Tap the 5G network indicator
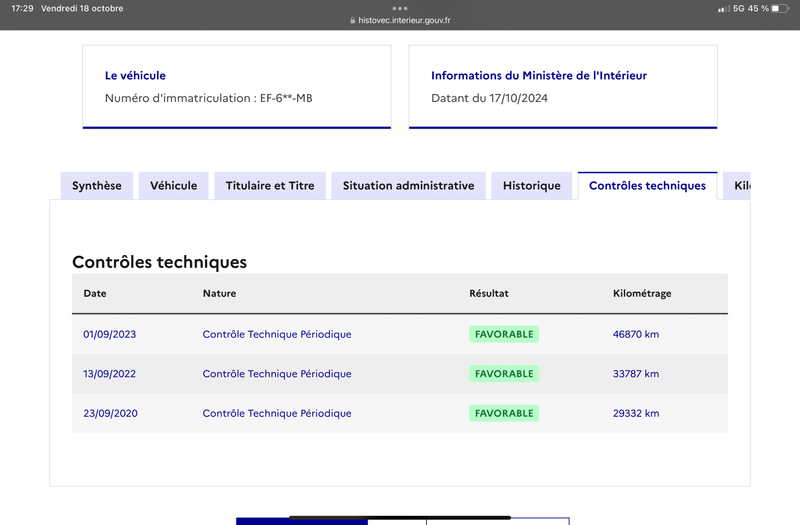 [738, 9]
